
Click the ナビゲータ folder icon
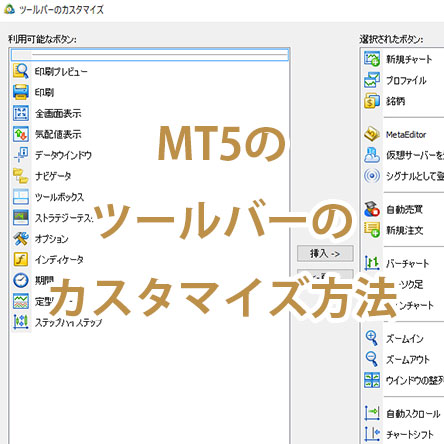[21, 176]
